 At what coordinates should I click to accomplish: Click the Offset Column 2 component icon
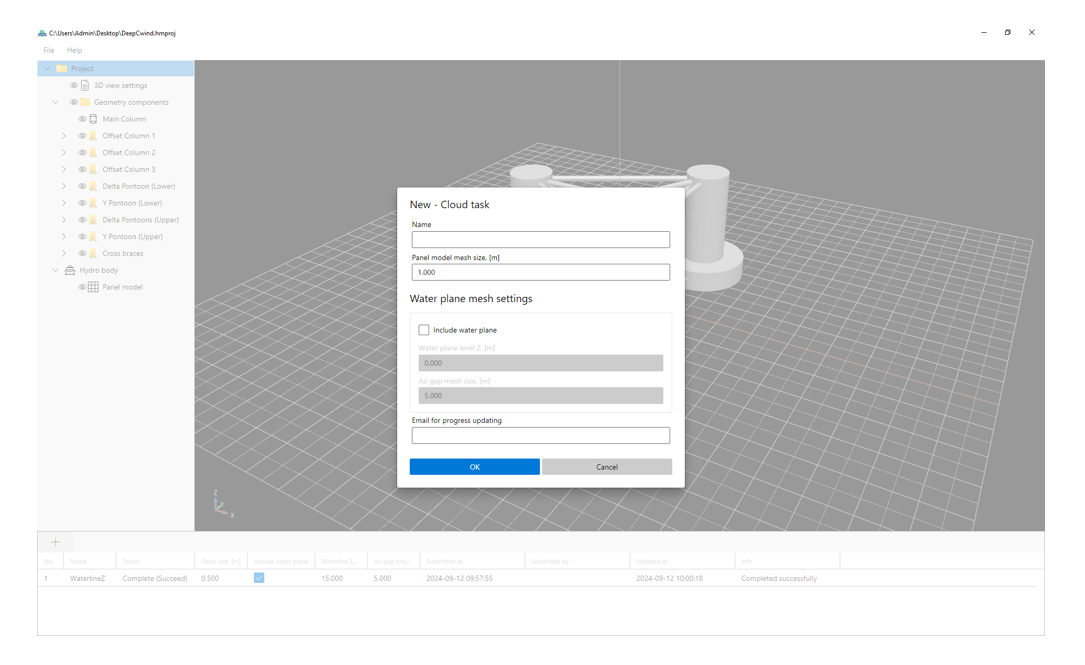93,152
